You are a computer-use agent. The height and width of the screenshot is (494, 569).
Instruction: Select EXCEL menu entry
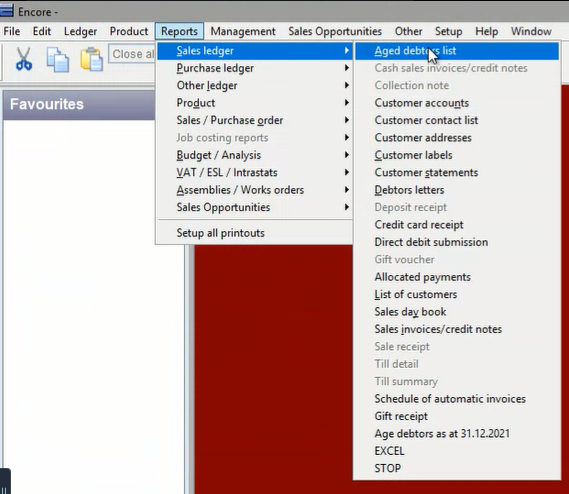coord(457,452)
